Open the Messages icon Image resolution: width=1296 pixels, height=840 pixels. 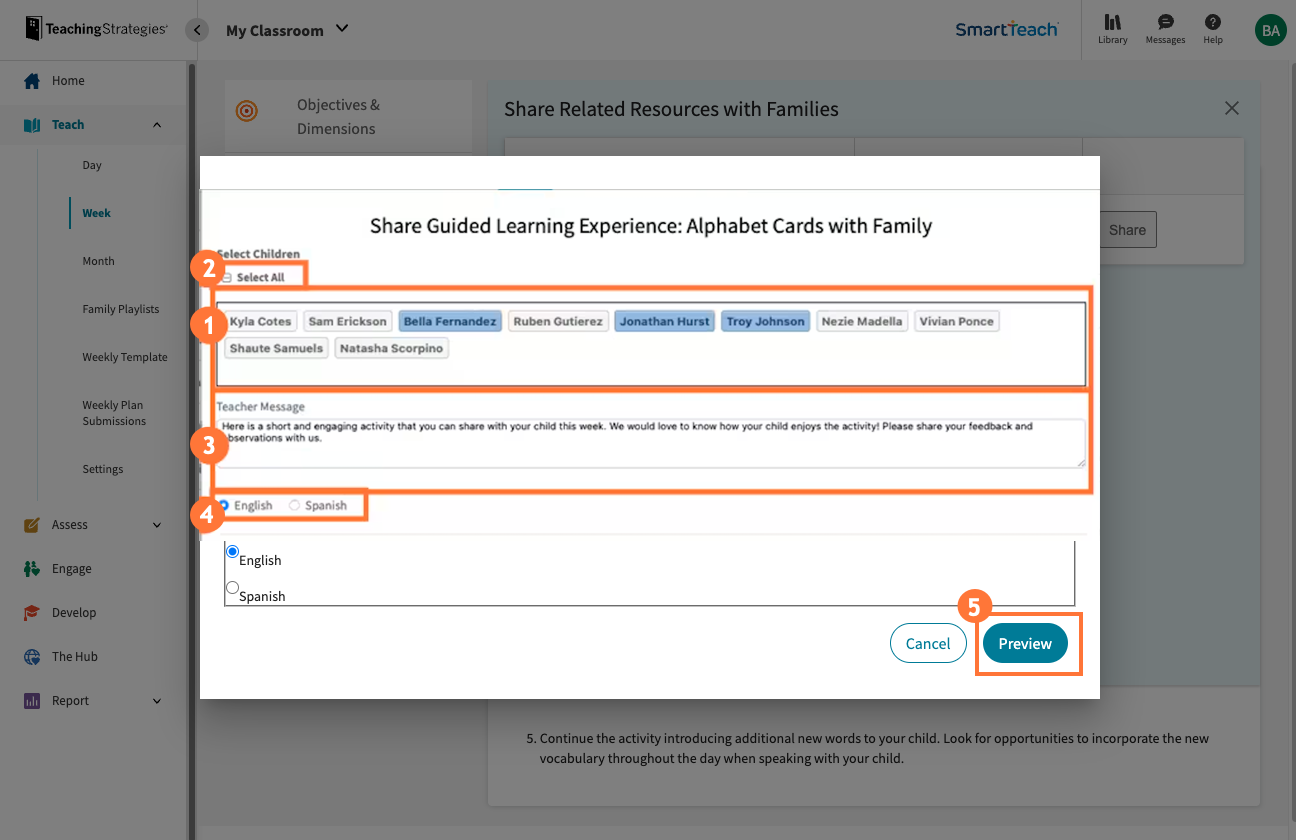[x=1165, y=22]
